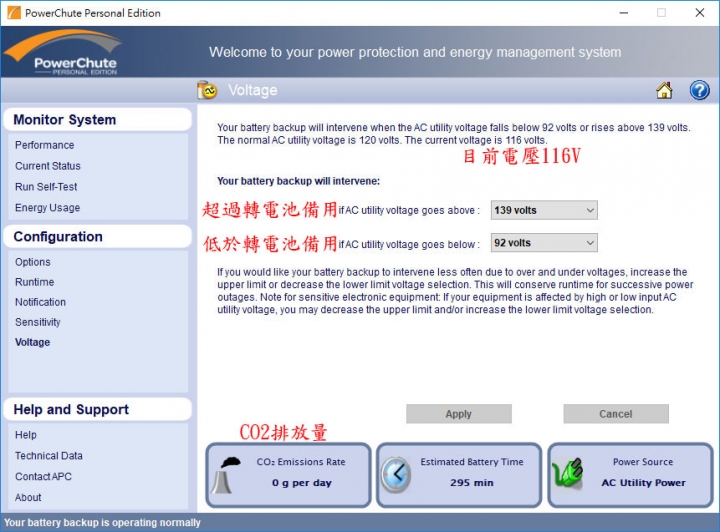720x532 pixels.
Task: Open Technical Data page
Action: [49, 456]
